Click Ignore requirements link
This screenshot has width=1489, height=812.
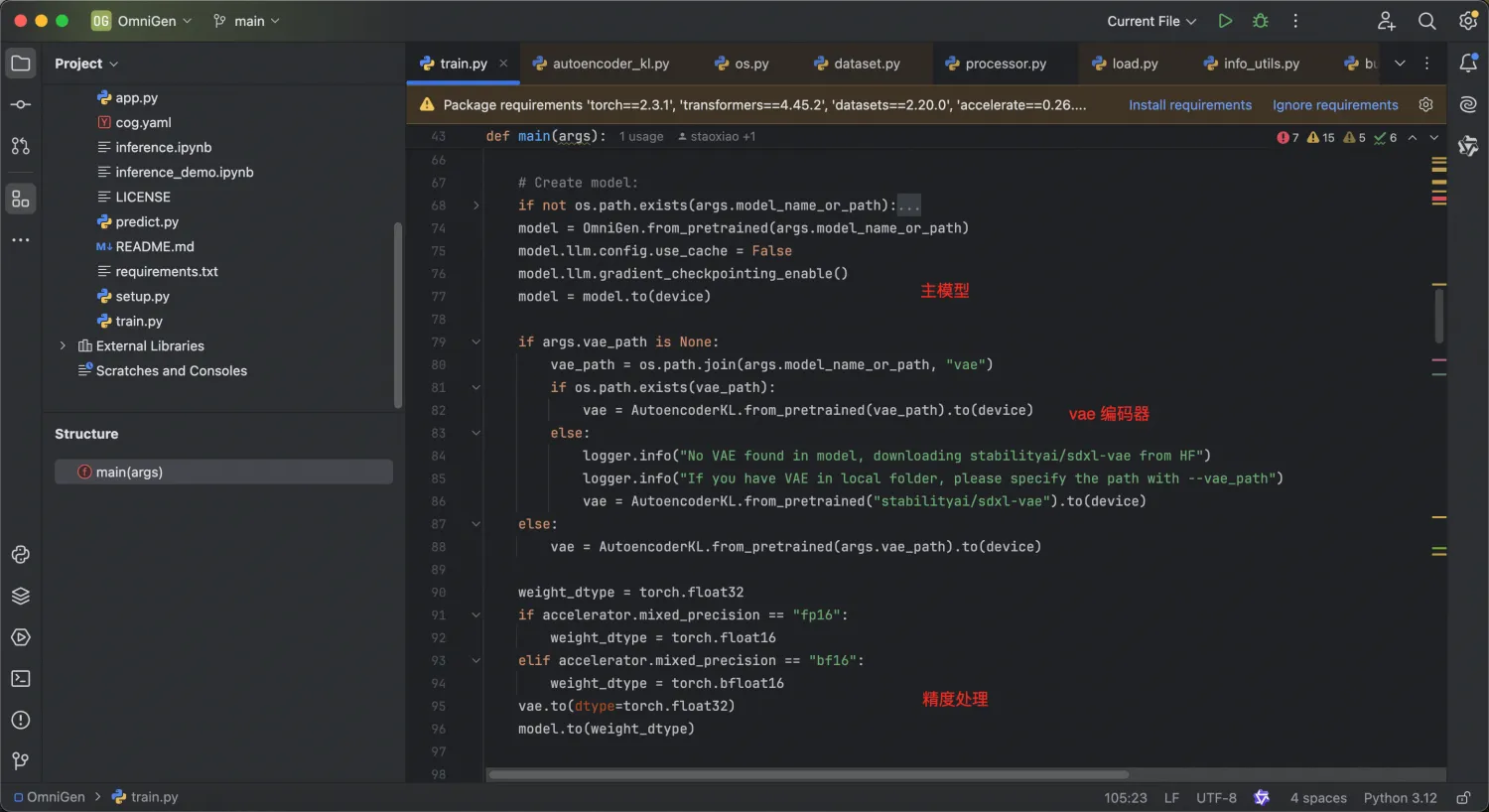pos(1334,105)
